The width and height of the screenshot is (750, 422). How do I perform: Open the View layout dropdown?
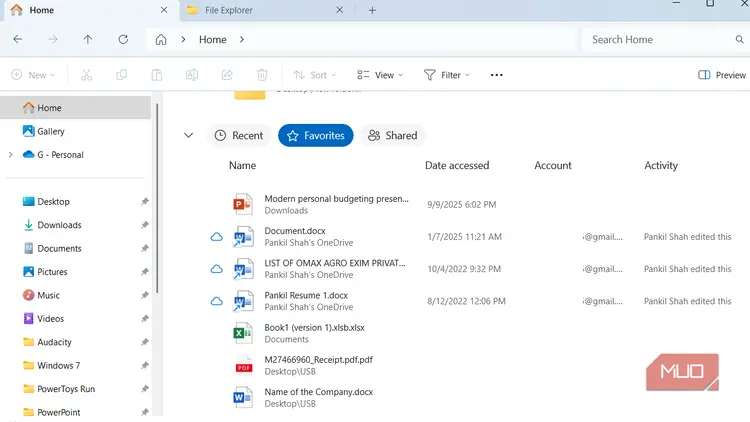[x=380, y=75]
